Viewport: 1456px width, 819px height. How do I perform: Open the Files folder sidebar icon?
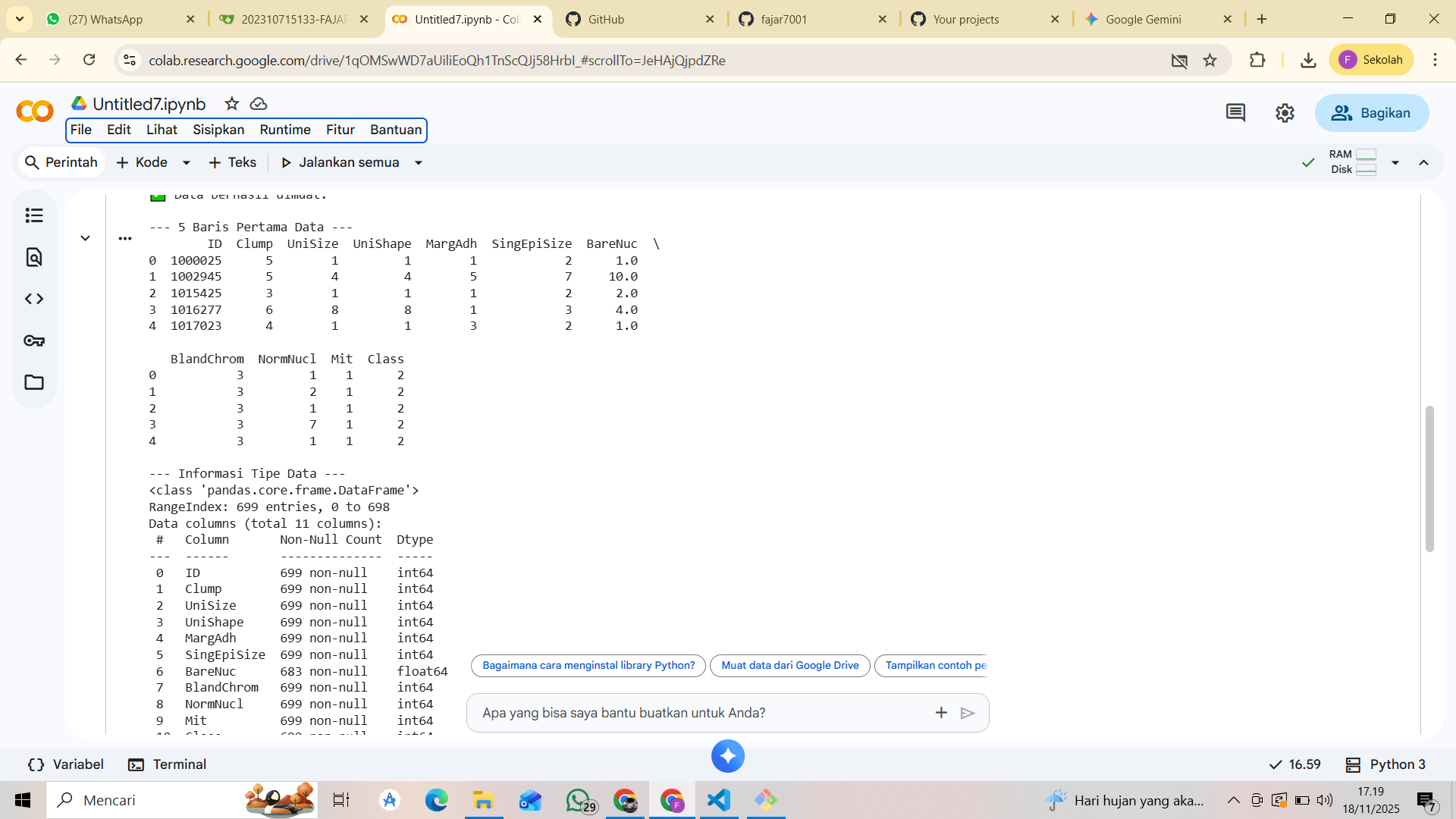34,382
